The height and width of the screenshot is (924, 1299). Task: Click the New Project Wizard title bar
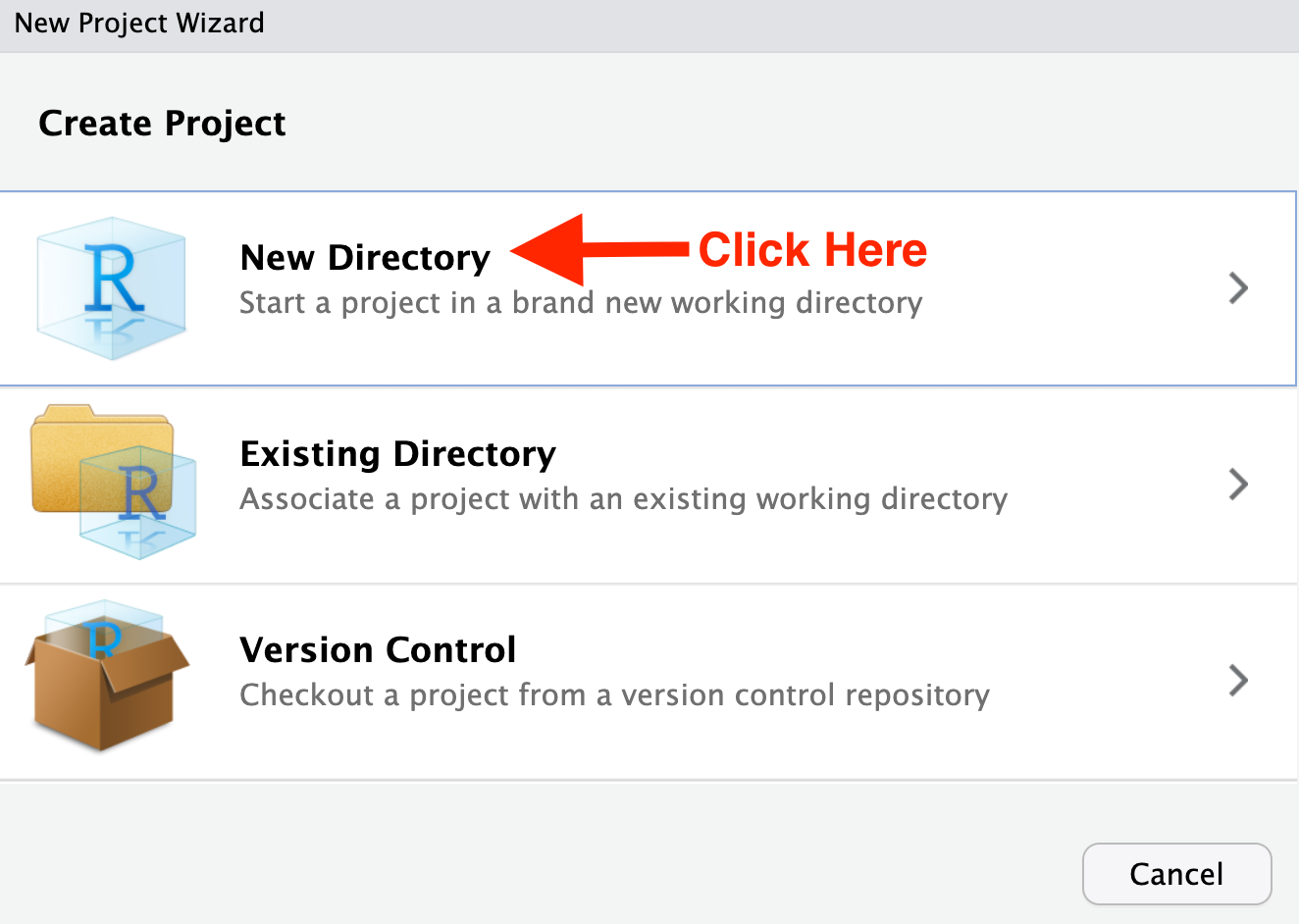pos(138,22)
